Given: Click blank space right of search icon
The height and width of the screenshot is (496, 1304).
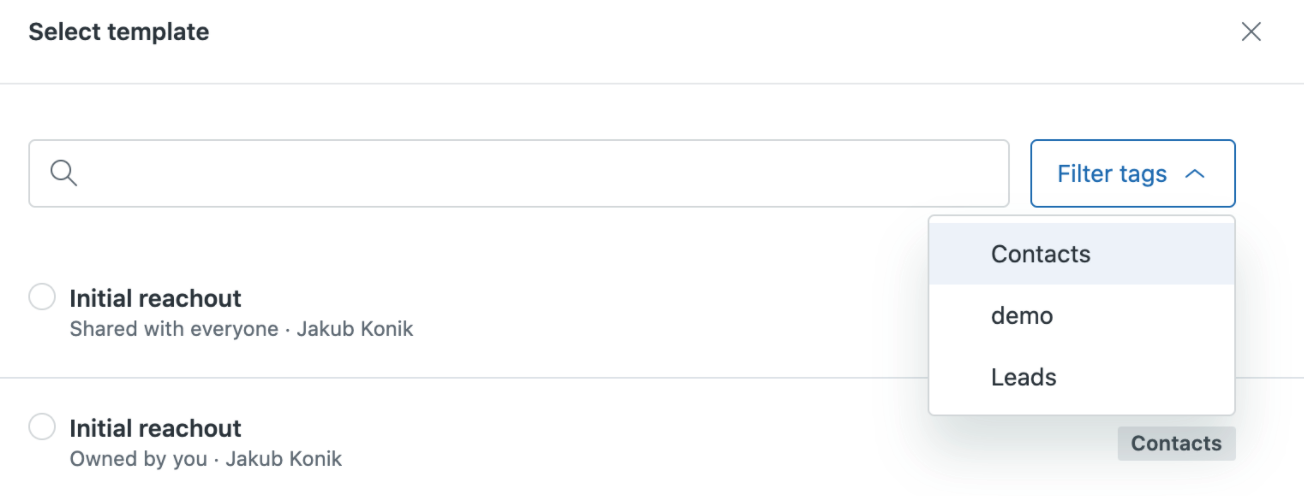Looking at the screenshot, I should [540, 173].
